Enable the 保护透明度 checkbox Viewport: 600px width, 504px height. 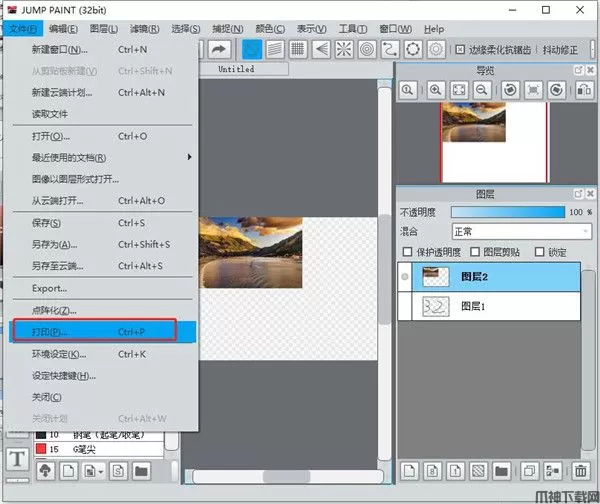(x=407, y=252)
